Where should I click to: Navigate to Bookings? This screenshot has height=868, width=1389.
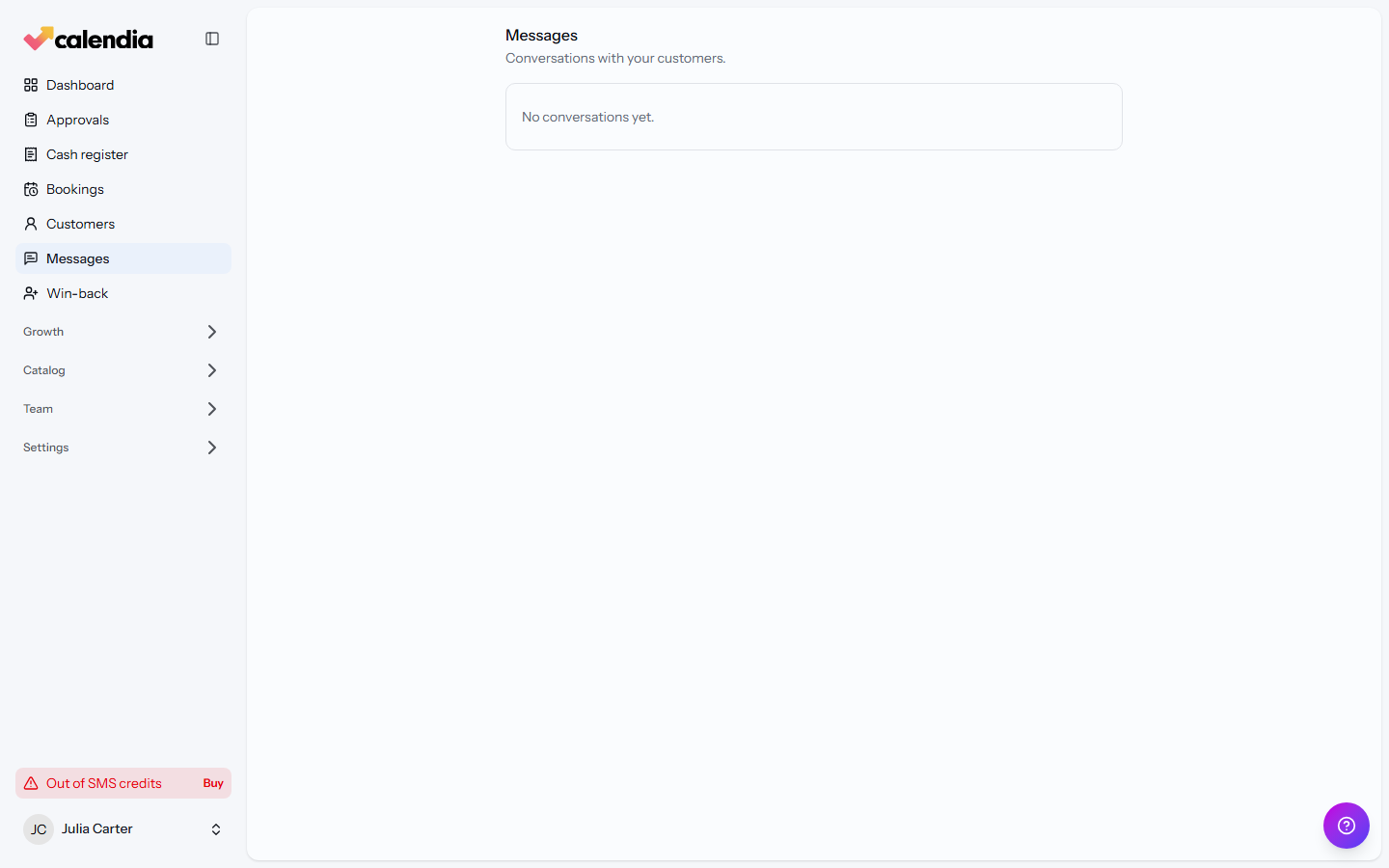coord(123,189)
